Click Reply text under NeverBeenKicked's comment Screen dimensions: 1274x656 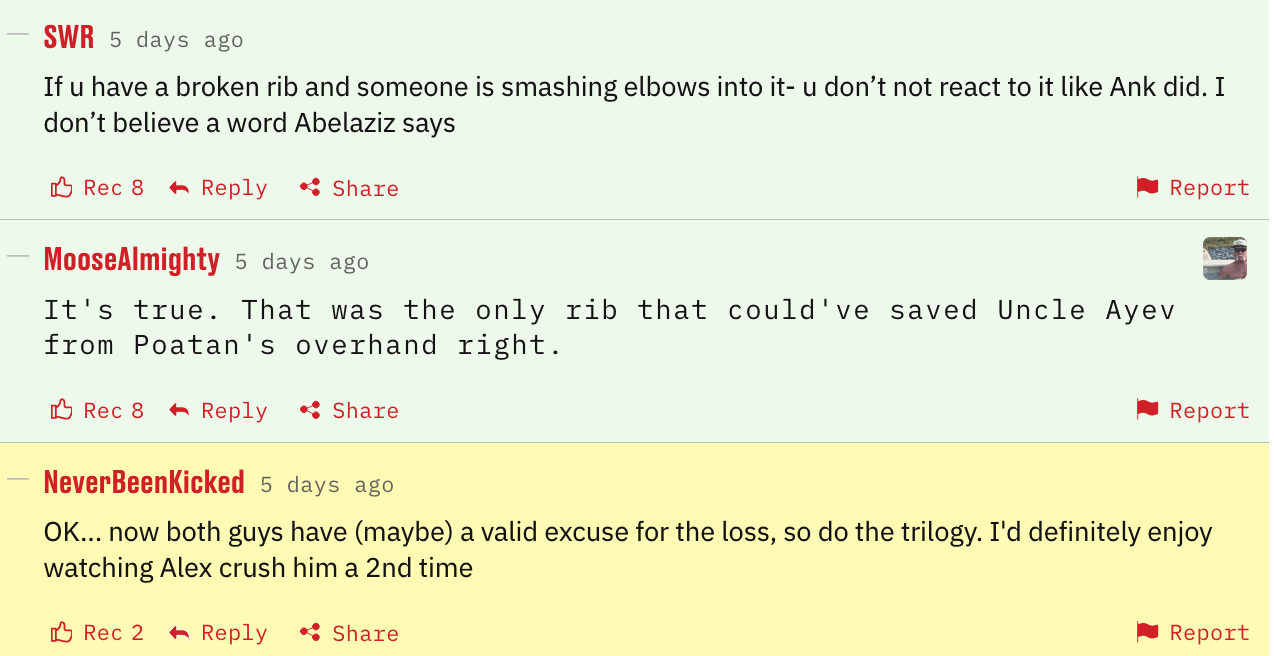click(234, 633)
